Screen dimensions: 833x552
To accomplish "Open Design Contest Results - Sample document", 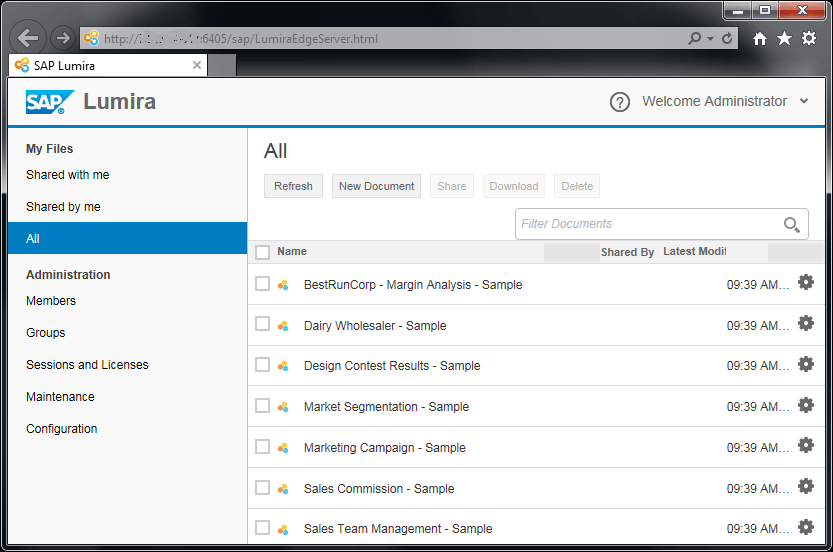I will click(392, 366).
